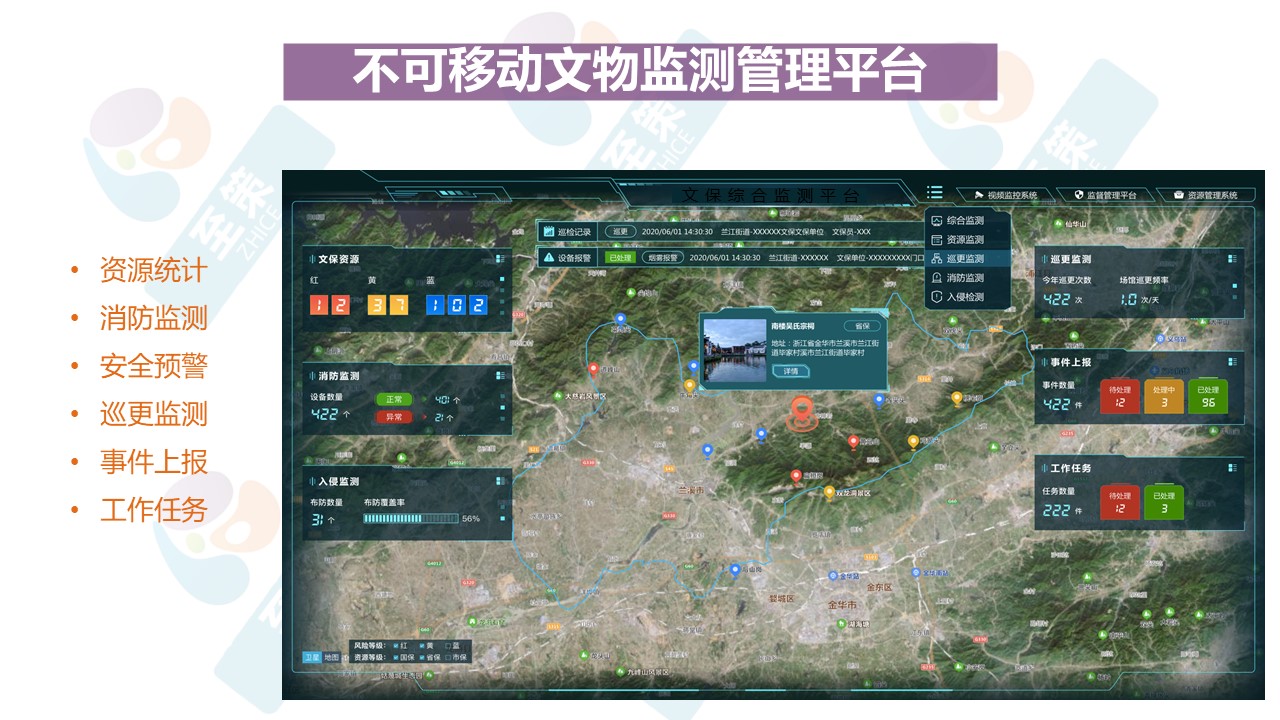
Task: Enable the 蓝 risk level checkbox
Action: coord(448,646)
